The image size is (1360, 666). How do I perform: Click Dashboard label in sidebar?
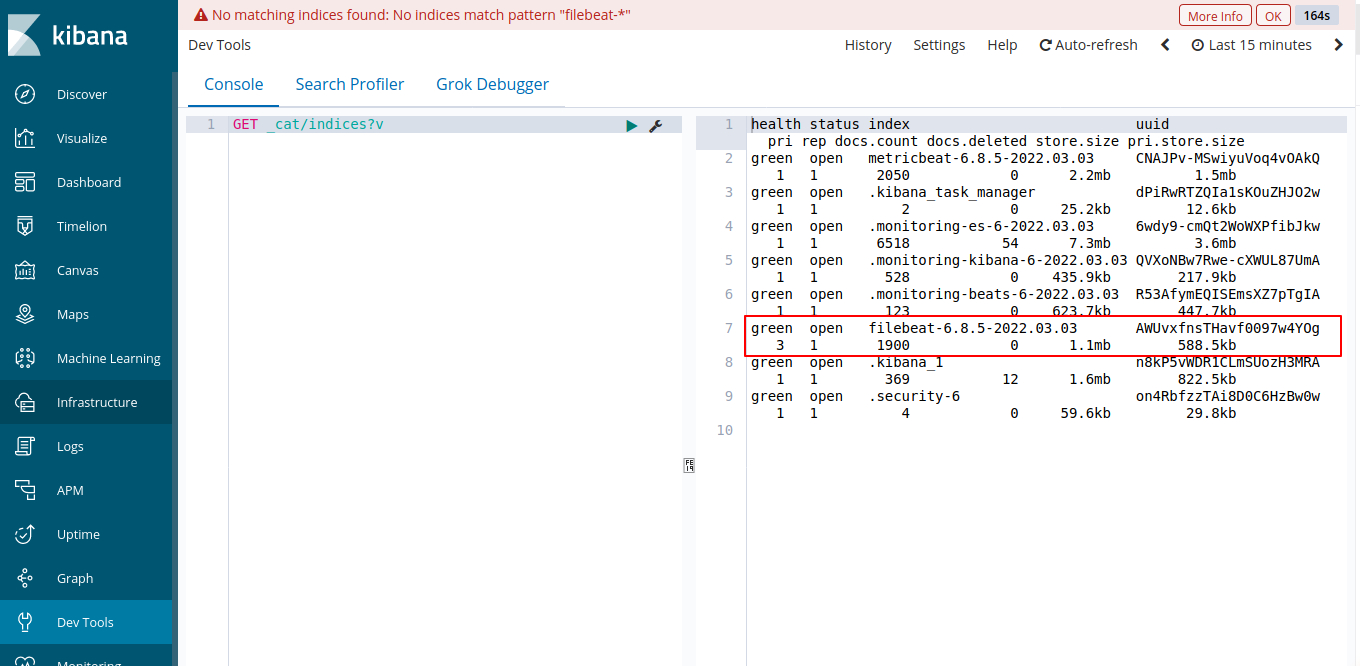pyautogui.click(x=89, y=182)
